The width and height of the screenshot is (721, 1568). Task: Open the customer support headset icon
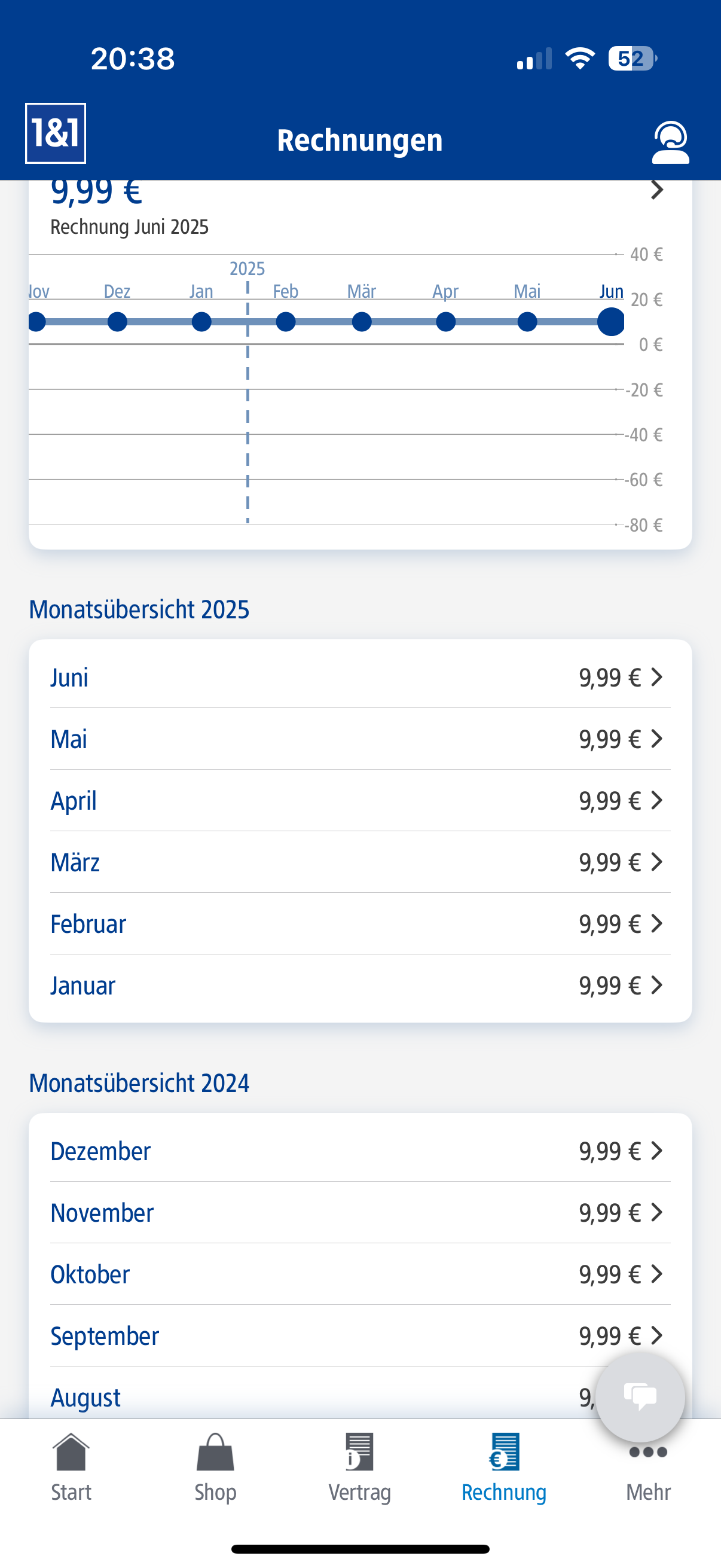click(x=670, y=142)
